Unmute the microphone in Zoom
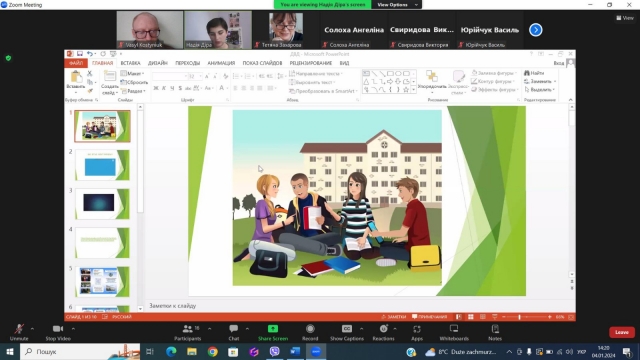 19,332
